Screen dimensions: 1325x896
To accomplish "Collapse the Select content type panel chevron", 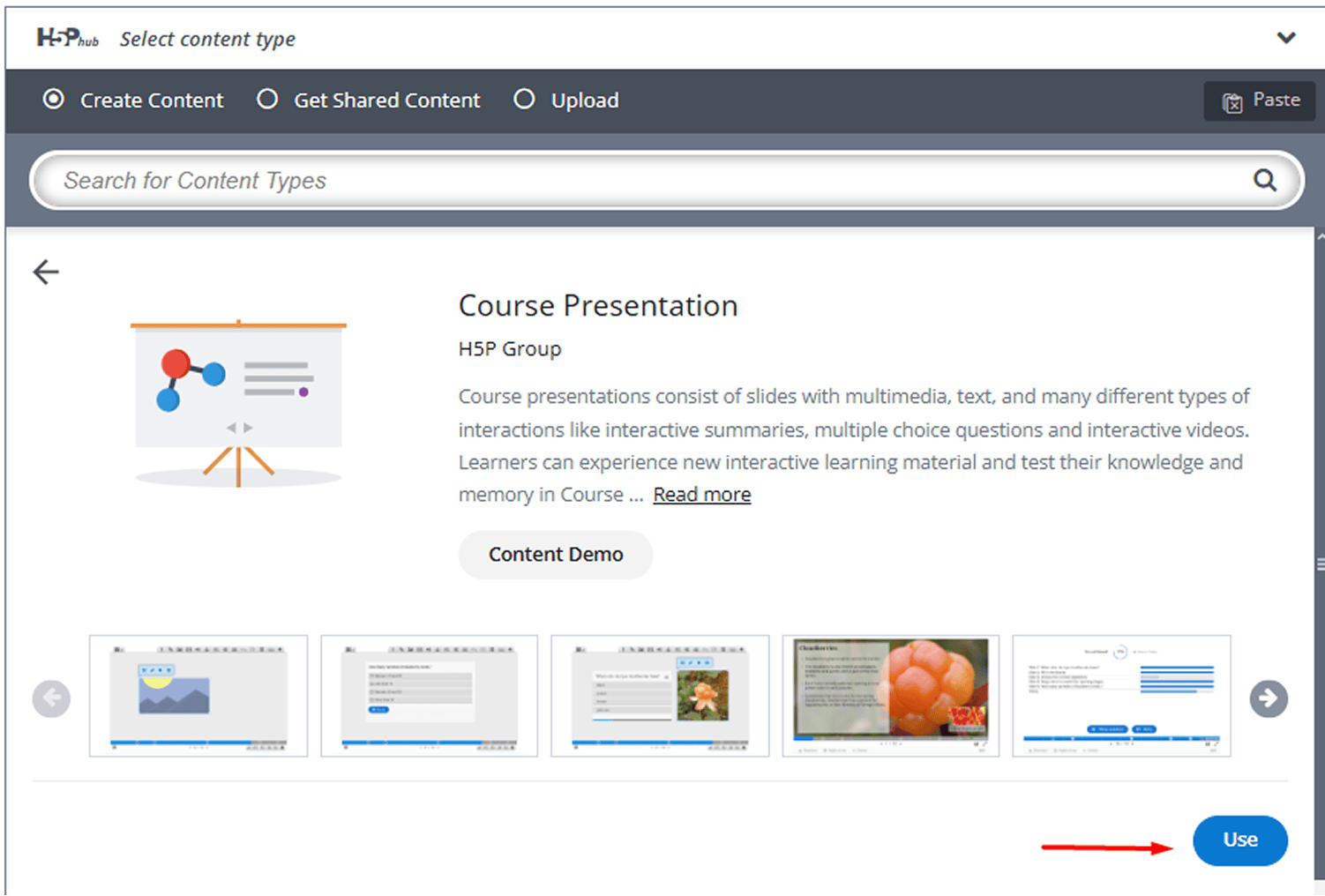I will coord(1285,38).
